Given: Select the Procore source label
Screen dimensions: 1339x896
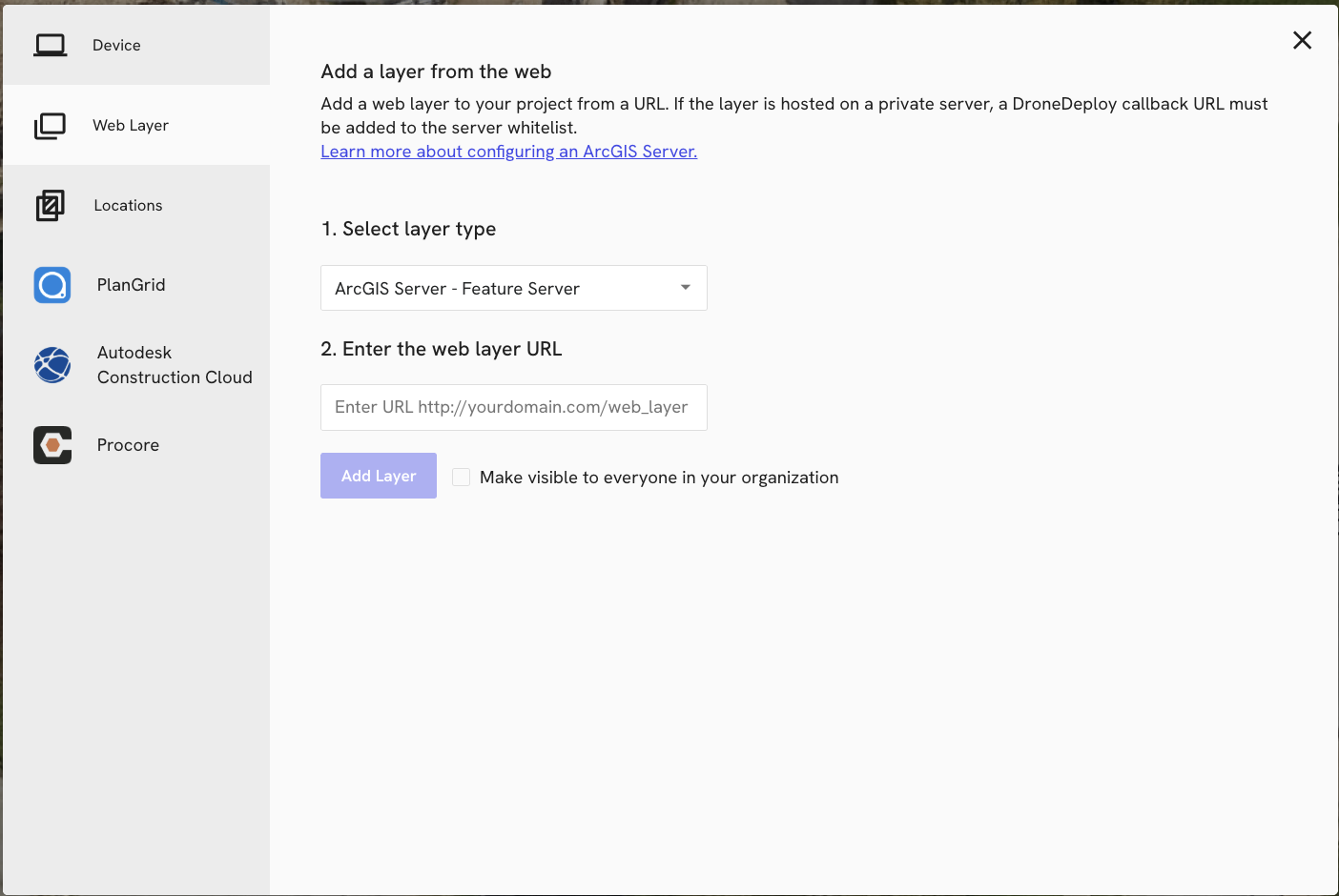Looking at the screenshot, I should (x=128, y=445).
